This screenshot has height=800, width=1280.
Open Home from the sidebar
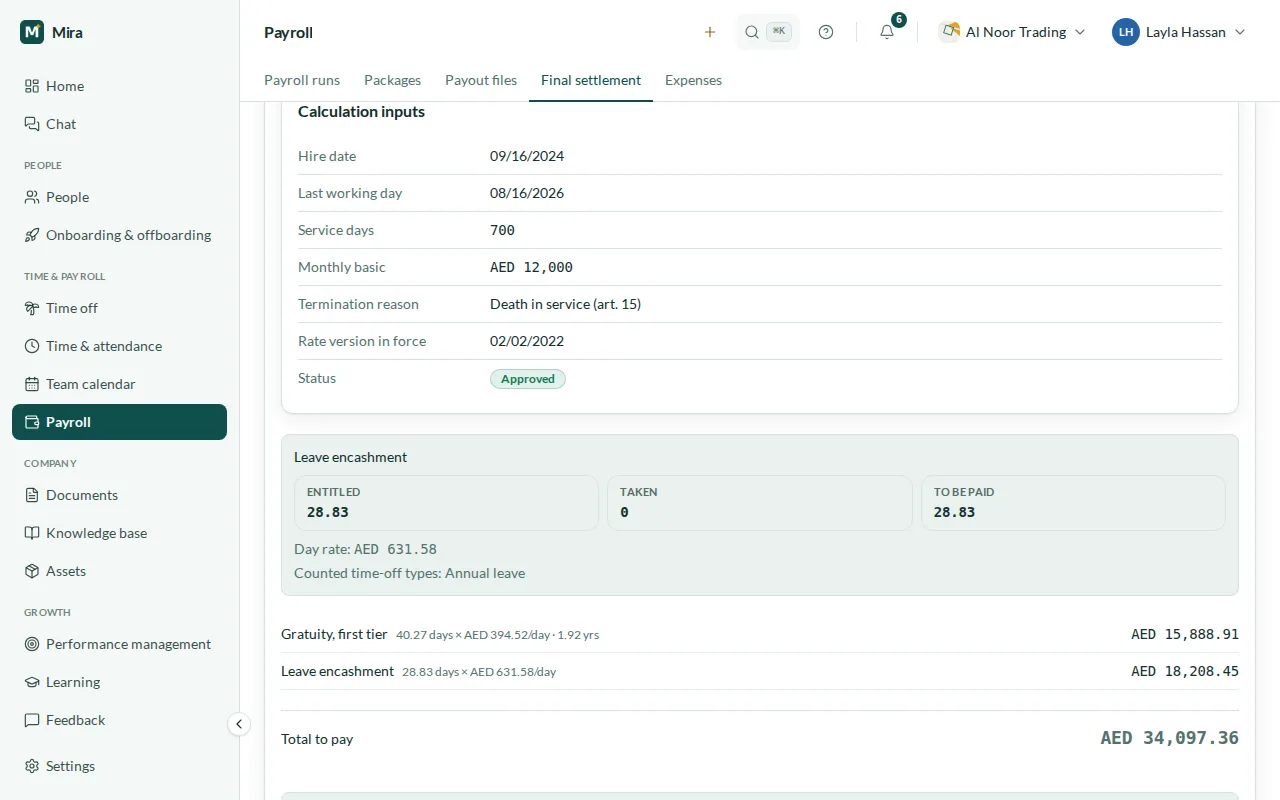coord(119,86)
